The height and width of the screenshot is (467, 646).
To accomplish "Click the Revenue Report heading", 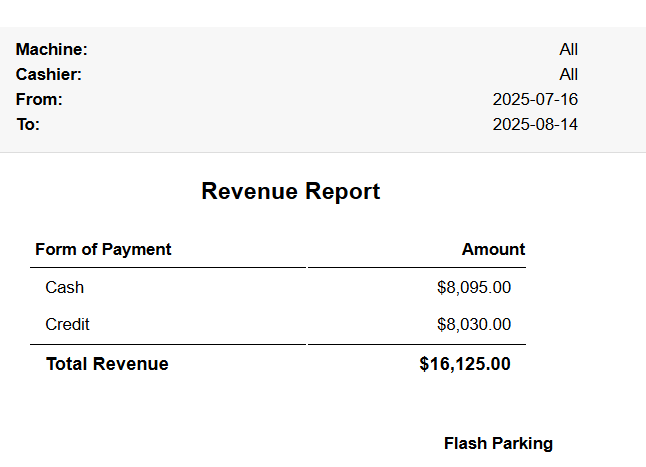I will tap(290, 191).
